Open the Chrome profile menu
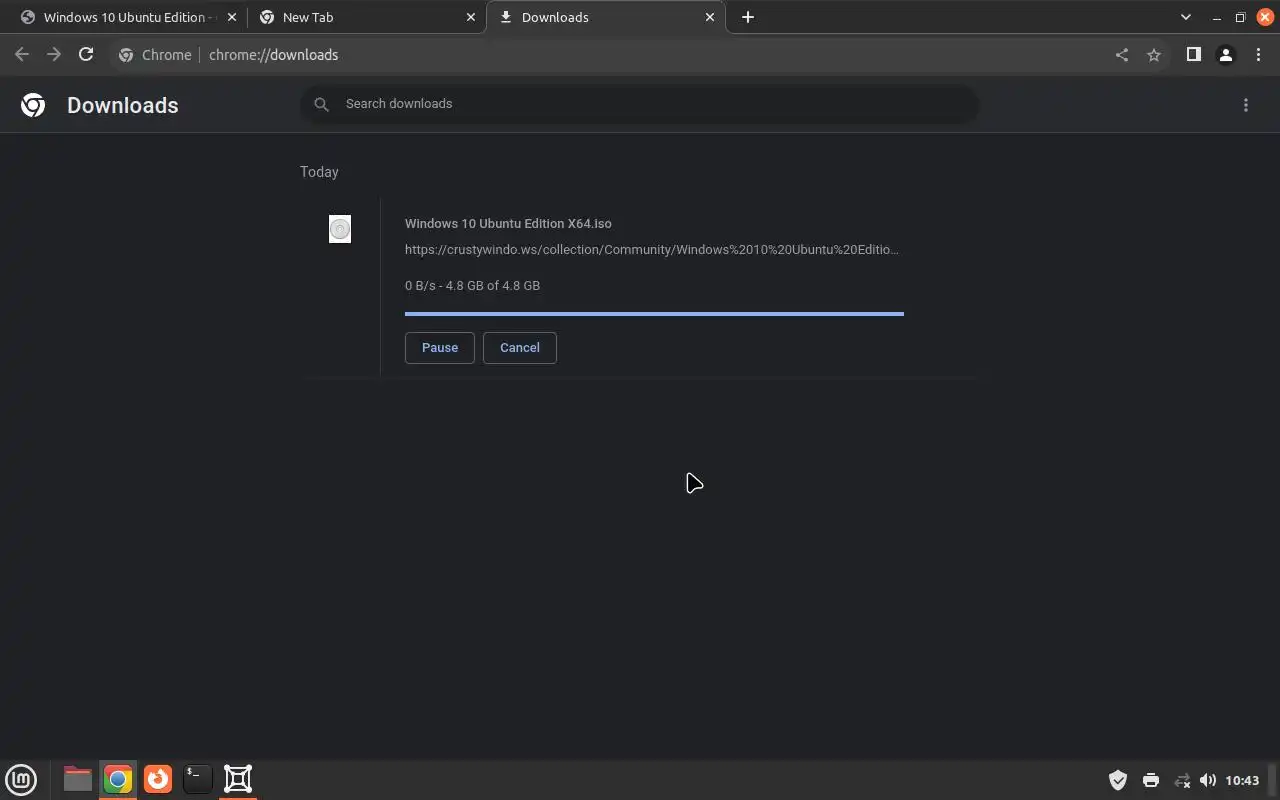 tap(1225, 55)
